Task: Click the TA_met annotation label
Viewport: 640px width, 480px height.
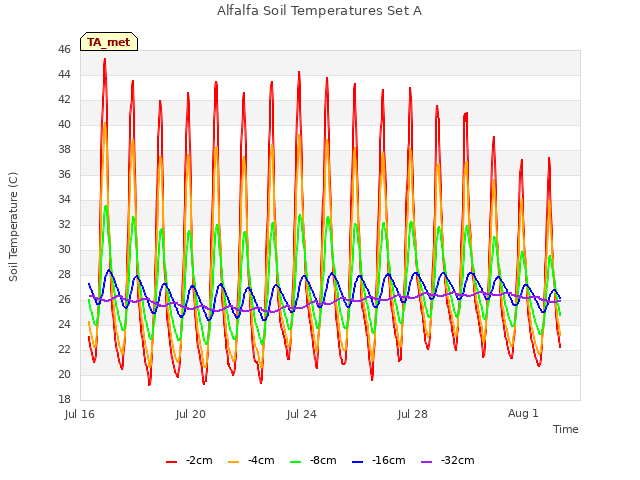Action: coord(109,42)
